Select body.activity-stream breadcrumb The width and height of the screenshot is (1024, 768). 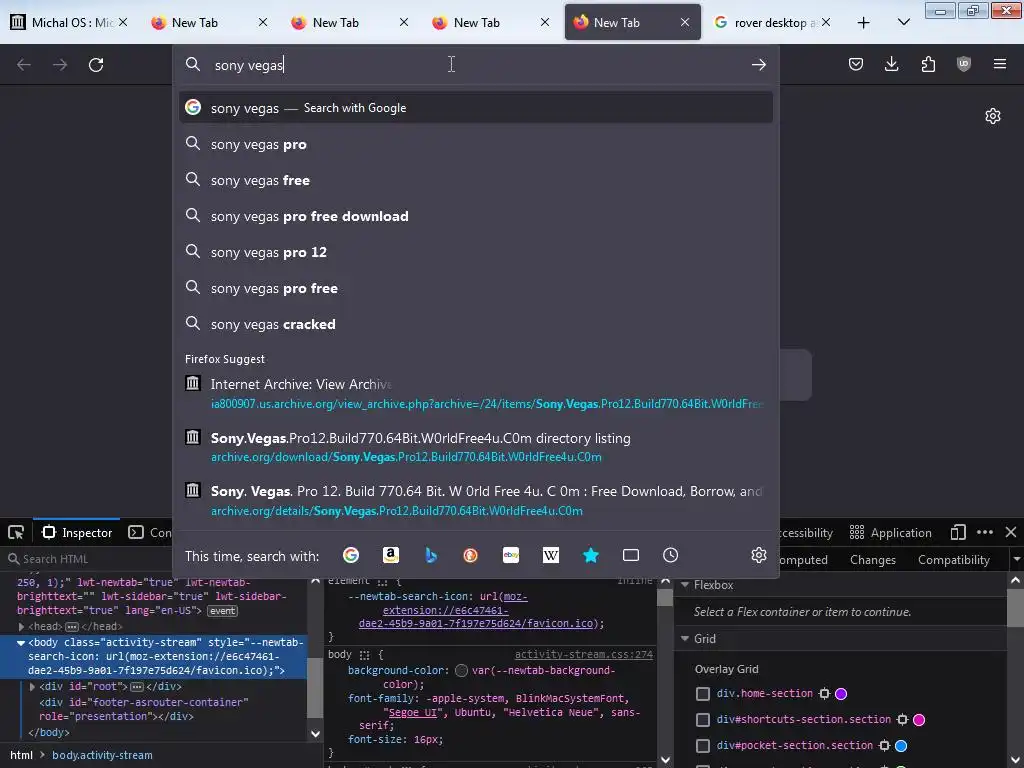pos(102,755)
